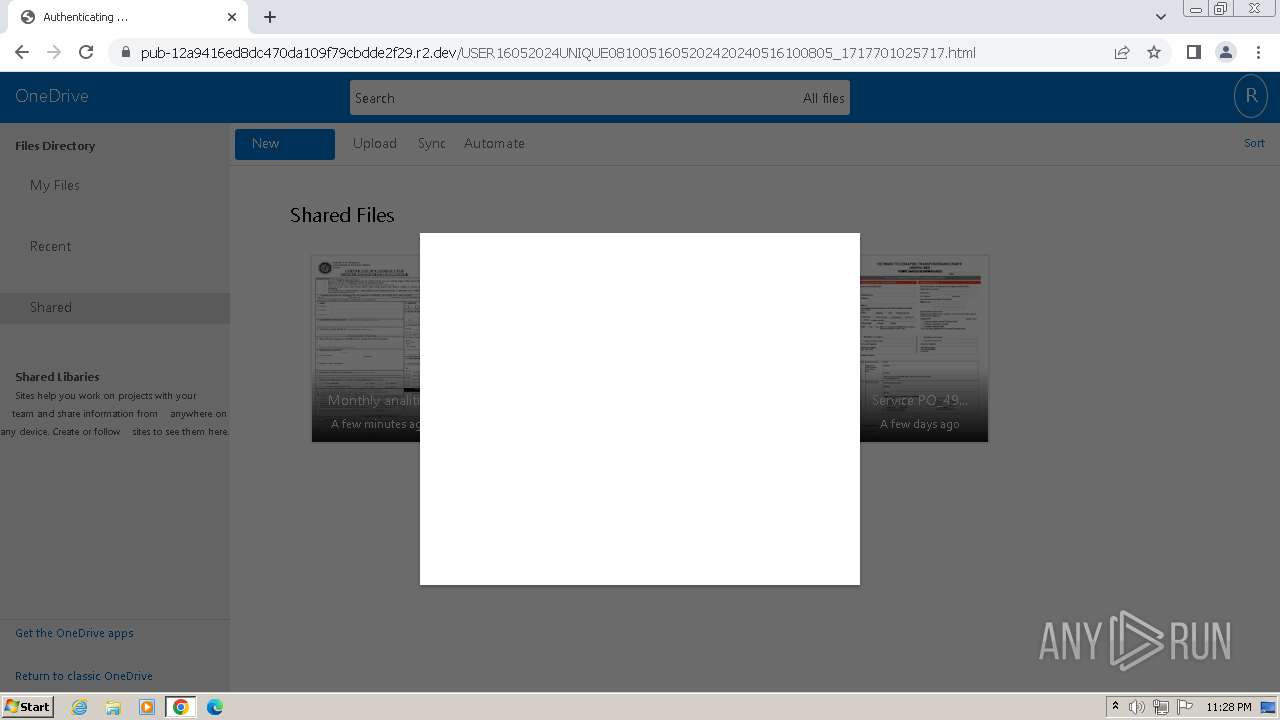Open site info icon in address bar
Screen dimensions: 1280x720
(x=125, y=53)
